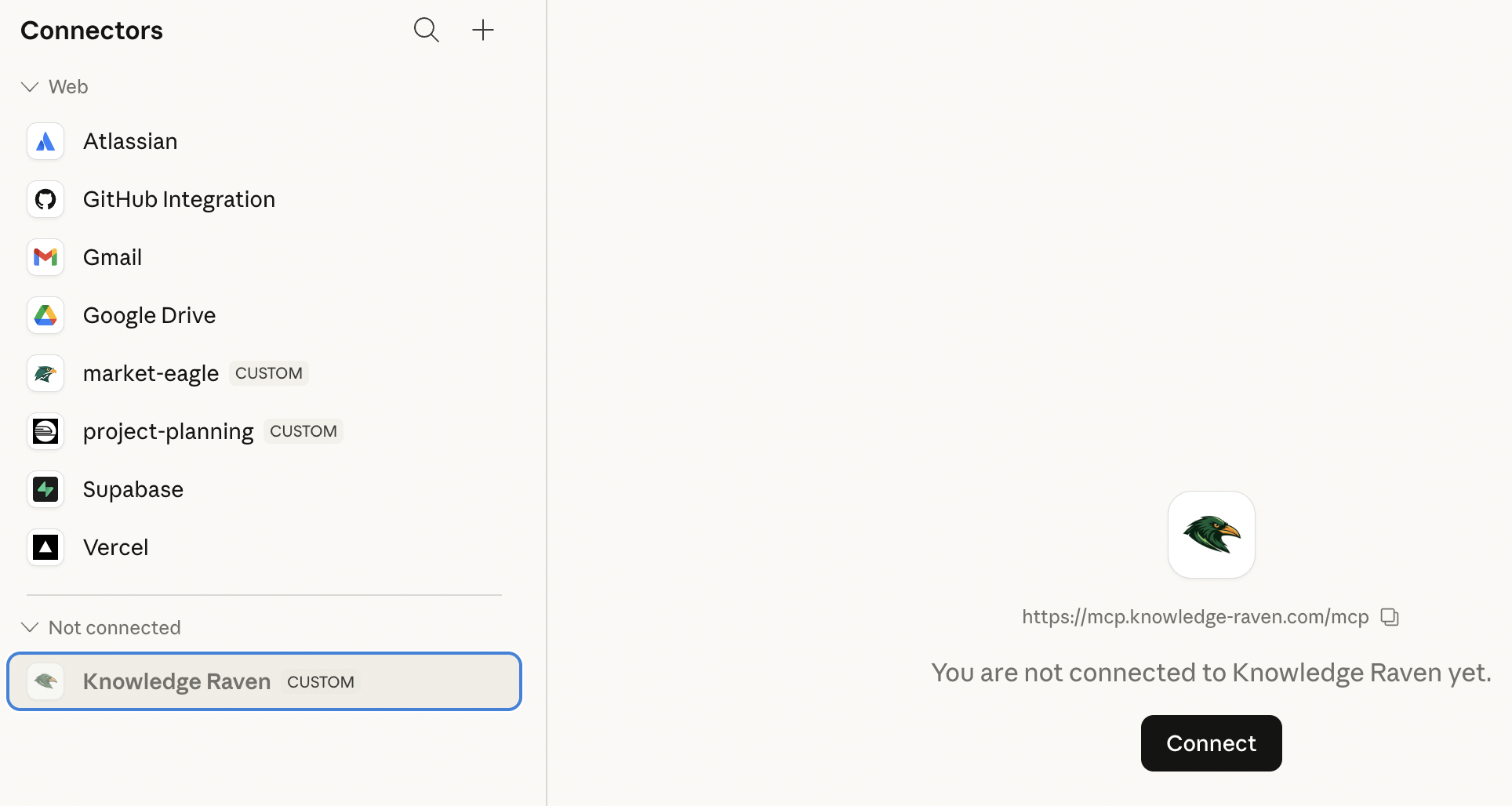Click the Knowledge Raven URL text
This screenshot has height=806, width=1512.
point(1194,617)
